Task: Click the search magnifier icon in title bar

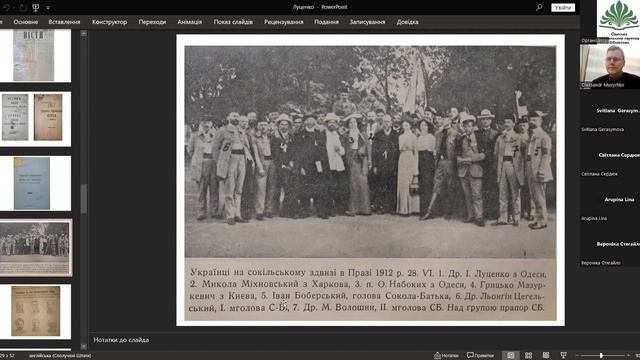Action: click(539, 7)
